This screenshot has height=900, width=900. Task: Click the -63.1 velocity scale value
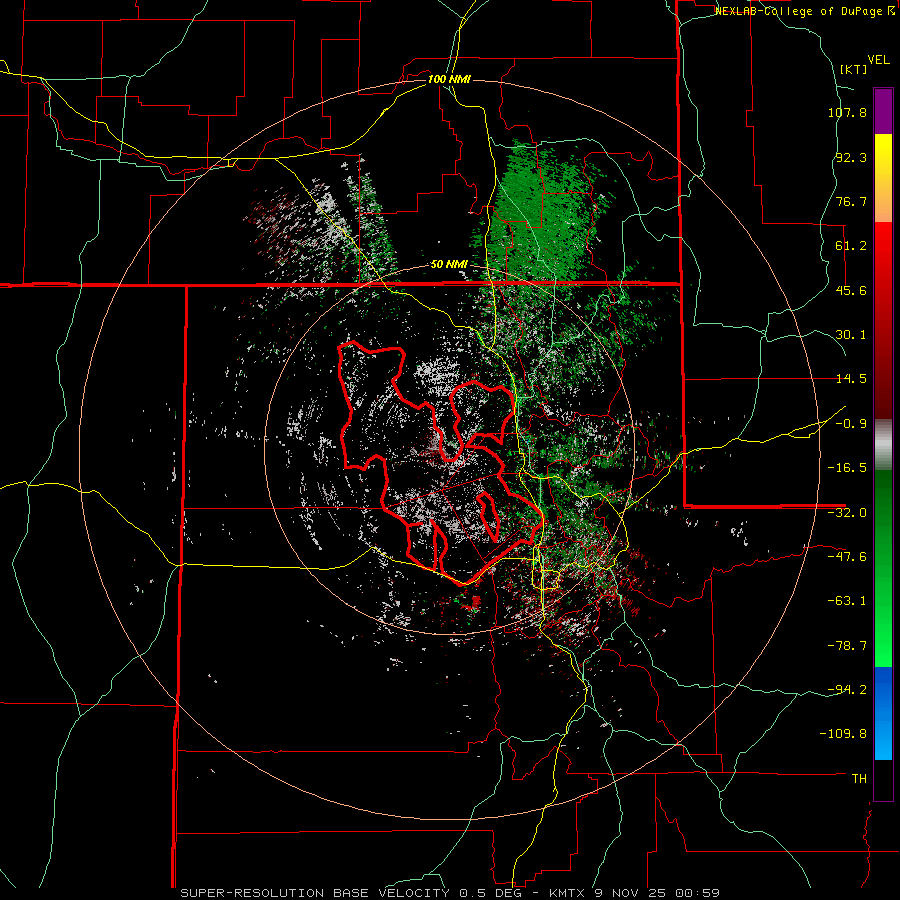[847, 601]
